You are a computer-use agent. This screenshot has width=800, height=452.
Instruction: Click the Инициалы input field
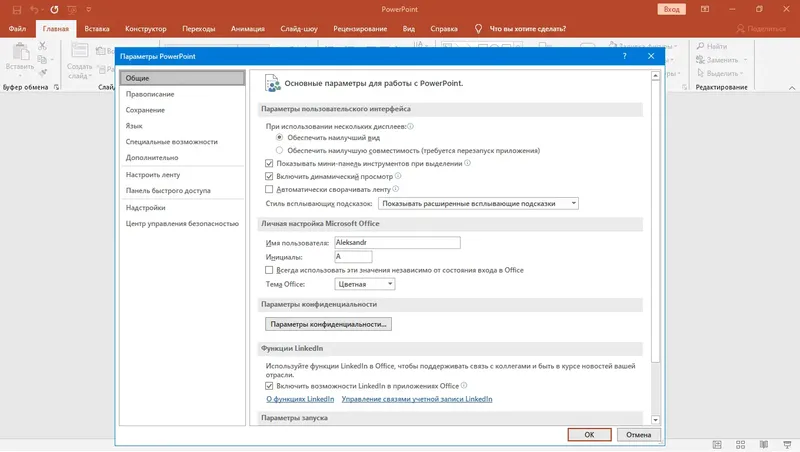353,257
